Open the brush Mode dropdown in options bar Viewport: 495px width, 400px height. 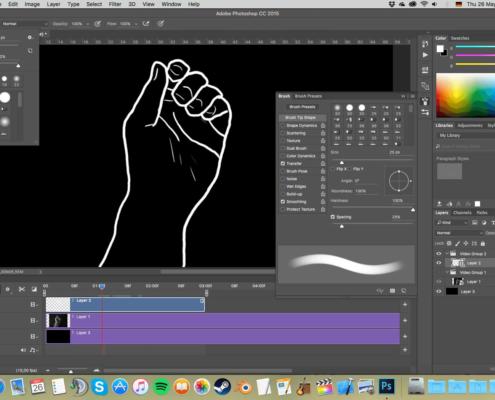pyautogui.click(x=24, y=24)
